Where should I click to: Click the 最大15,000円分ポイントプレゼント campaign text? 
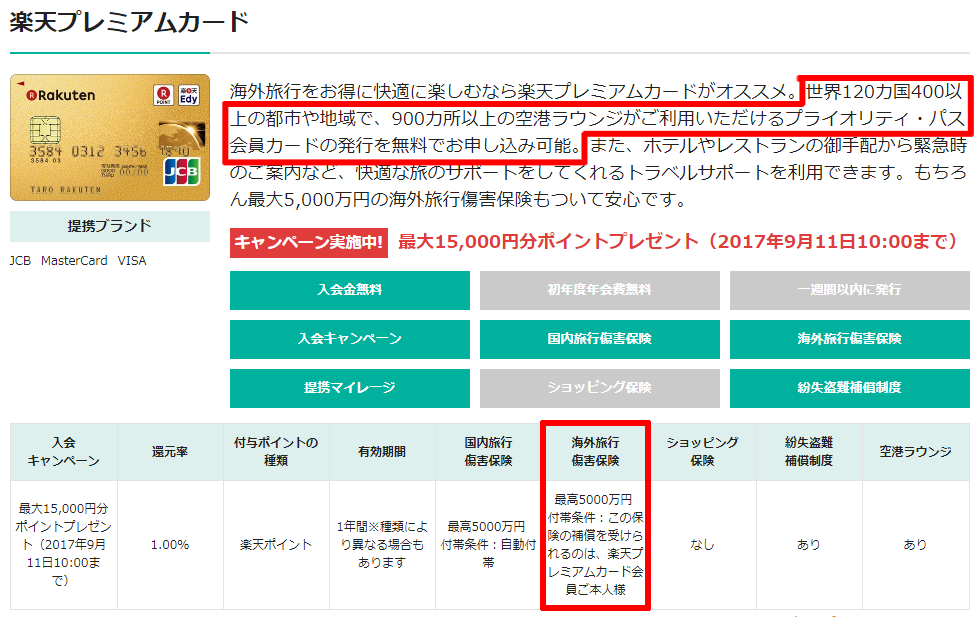(677, 242)
